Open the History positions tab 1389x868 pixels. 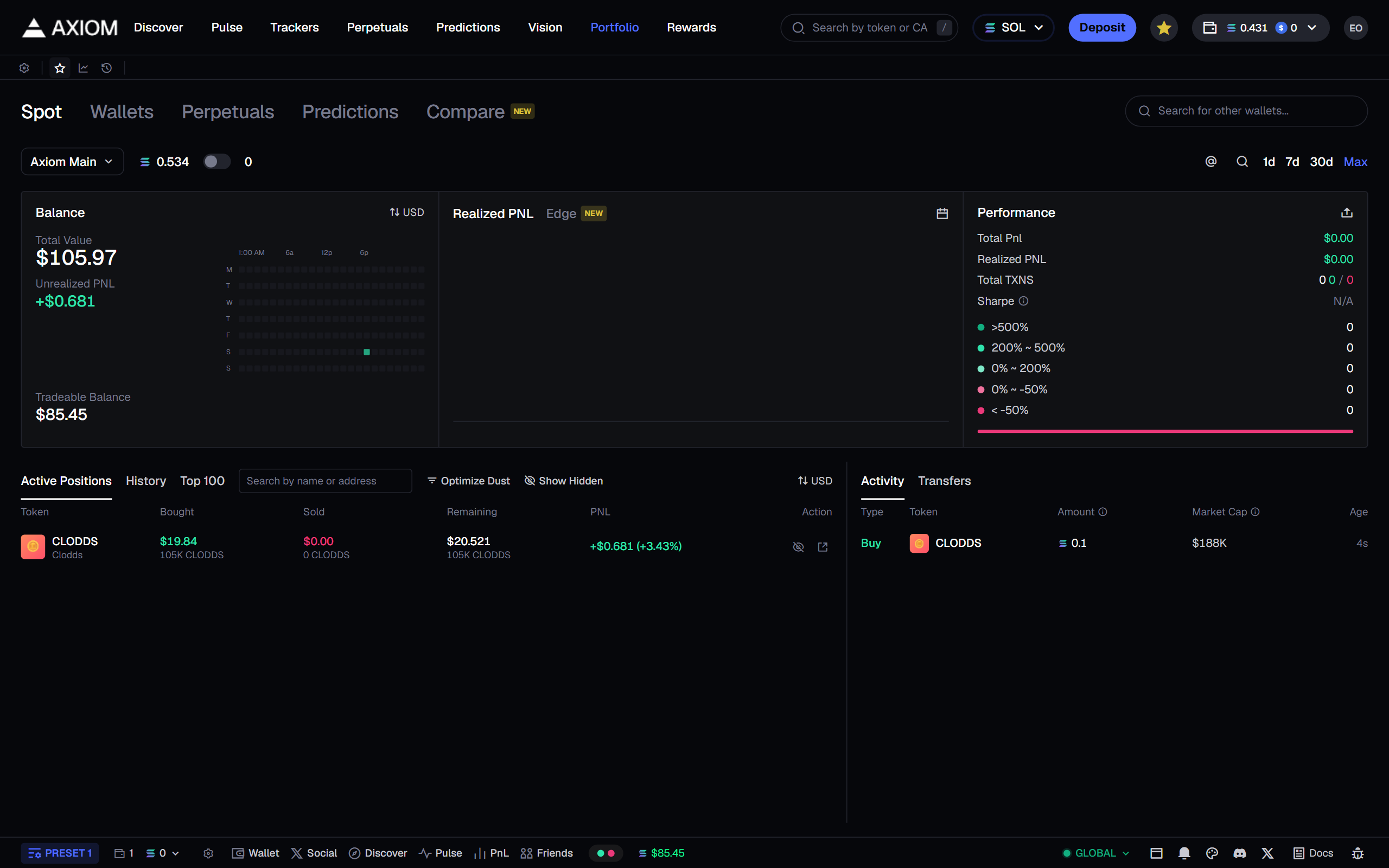pos(146,481)
